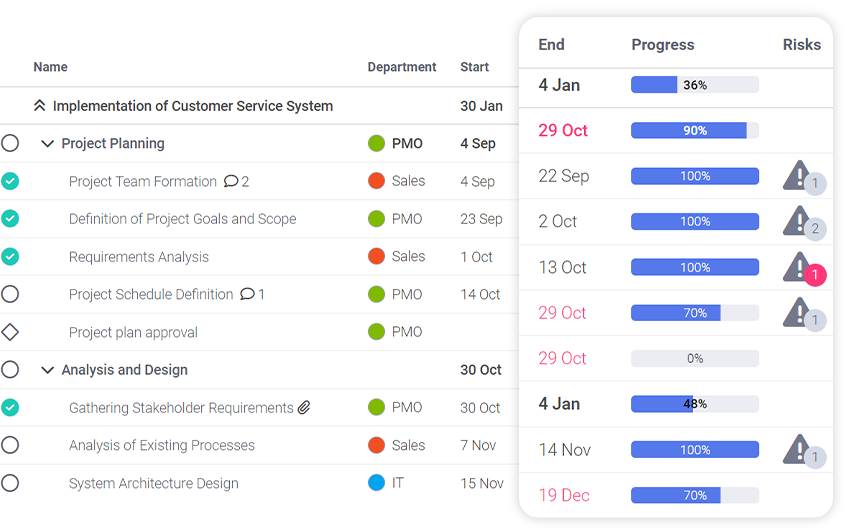The height and width of the screenshot is (531, 850).
Task: Sort by the Department column header
Action: (401, 67)
